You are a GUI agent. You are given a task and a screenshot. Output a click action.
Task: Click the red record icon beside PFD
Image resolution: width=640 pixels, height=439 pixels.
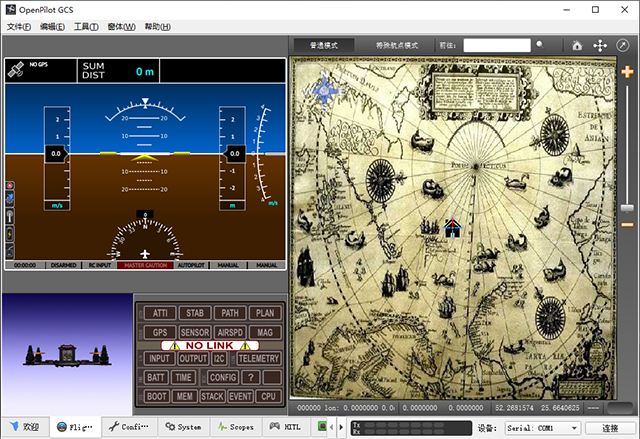[10, 186]
